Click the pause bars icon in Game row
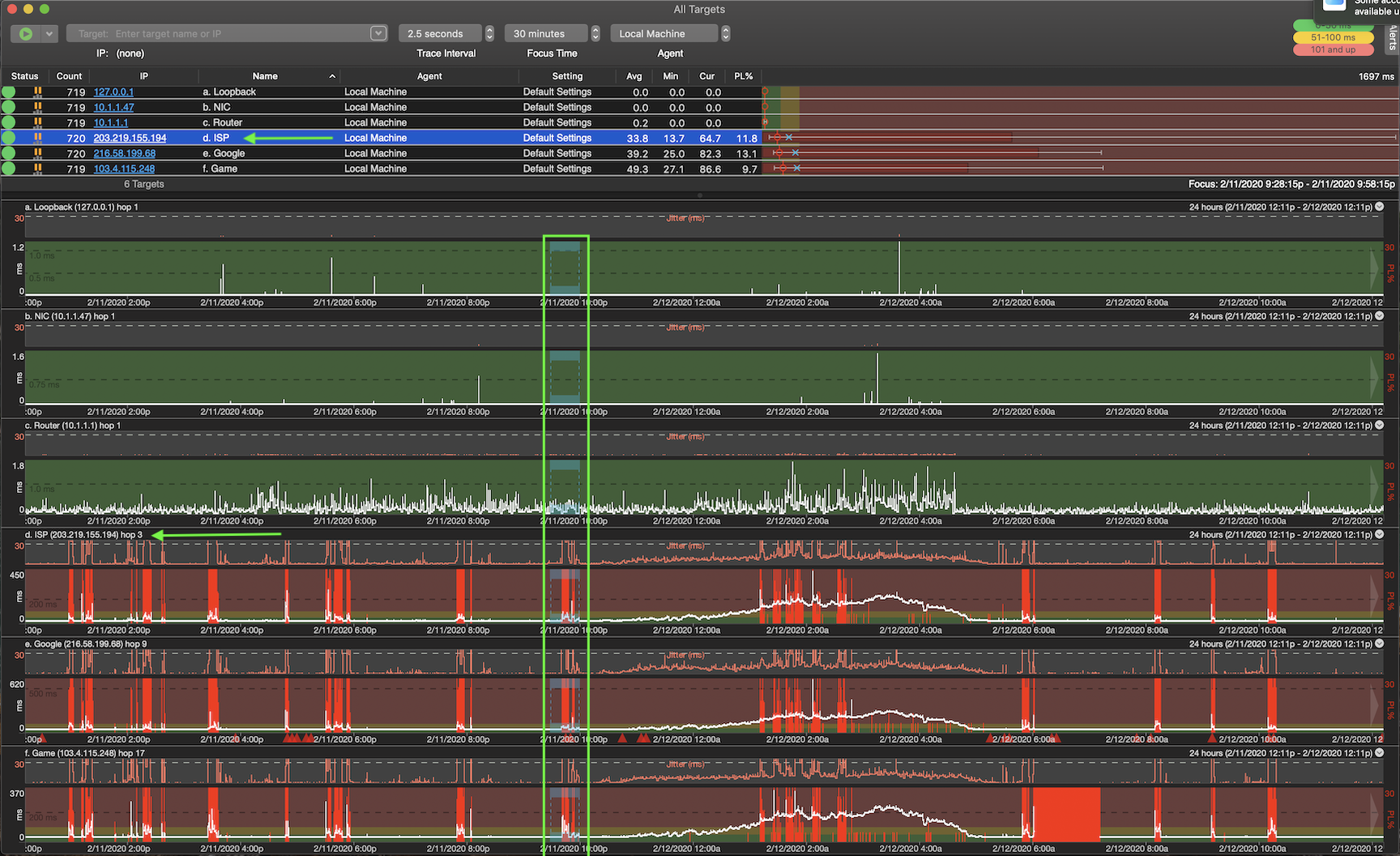This screenshot has width=1400, height=856. [37, 169]
